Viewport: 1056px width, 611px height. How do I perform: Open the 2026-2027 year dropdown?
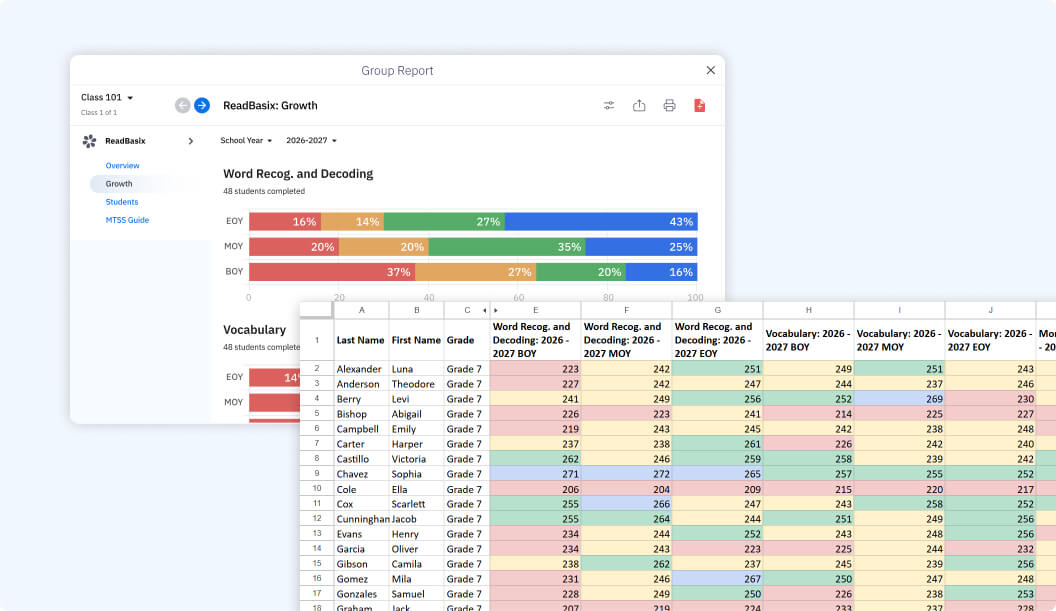(x=311, y=140)
